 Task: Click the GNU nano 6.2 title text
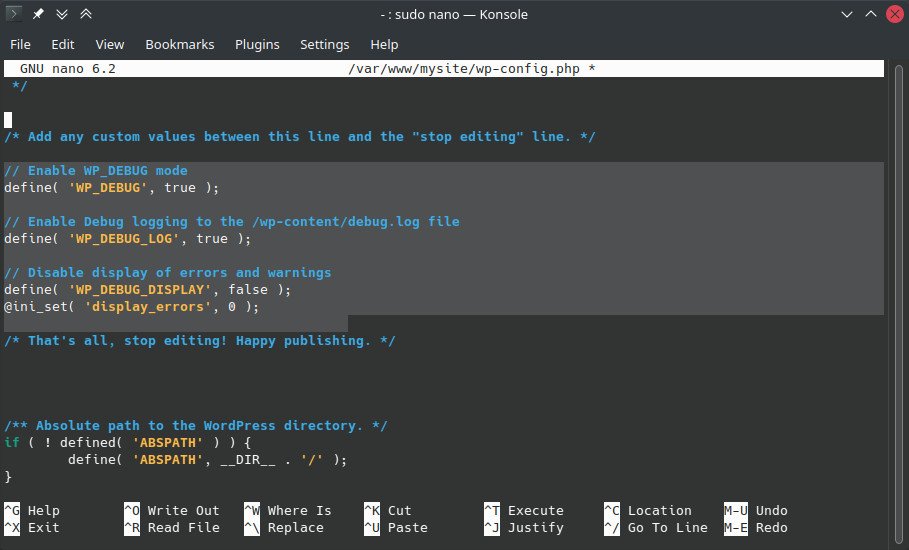pos(68,69)
